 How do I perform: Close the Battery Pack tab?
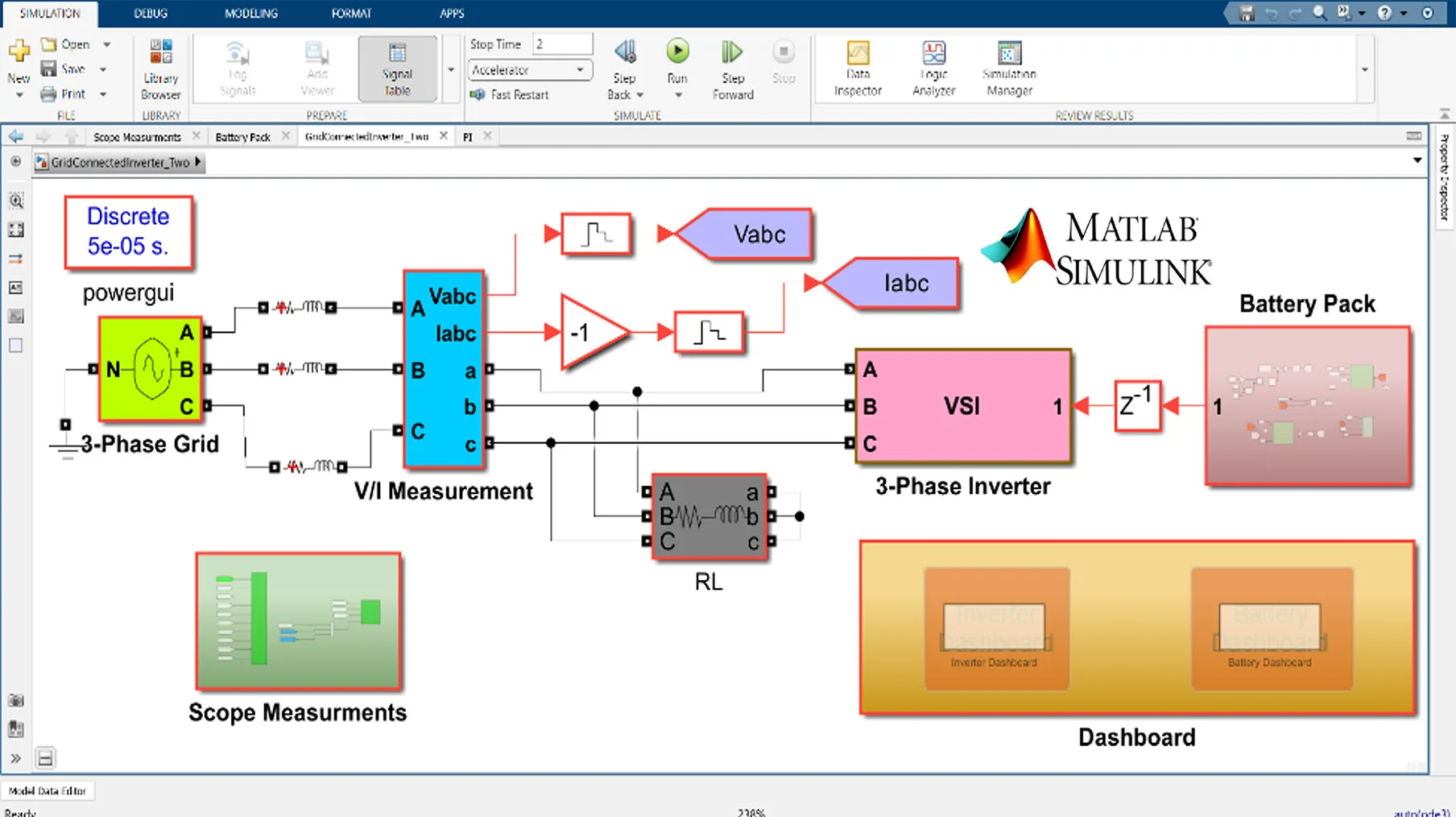pos(285,136)
